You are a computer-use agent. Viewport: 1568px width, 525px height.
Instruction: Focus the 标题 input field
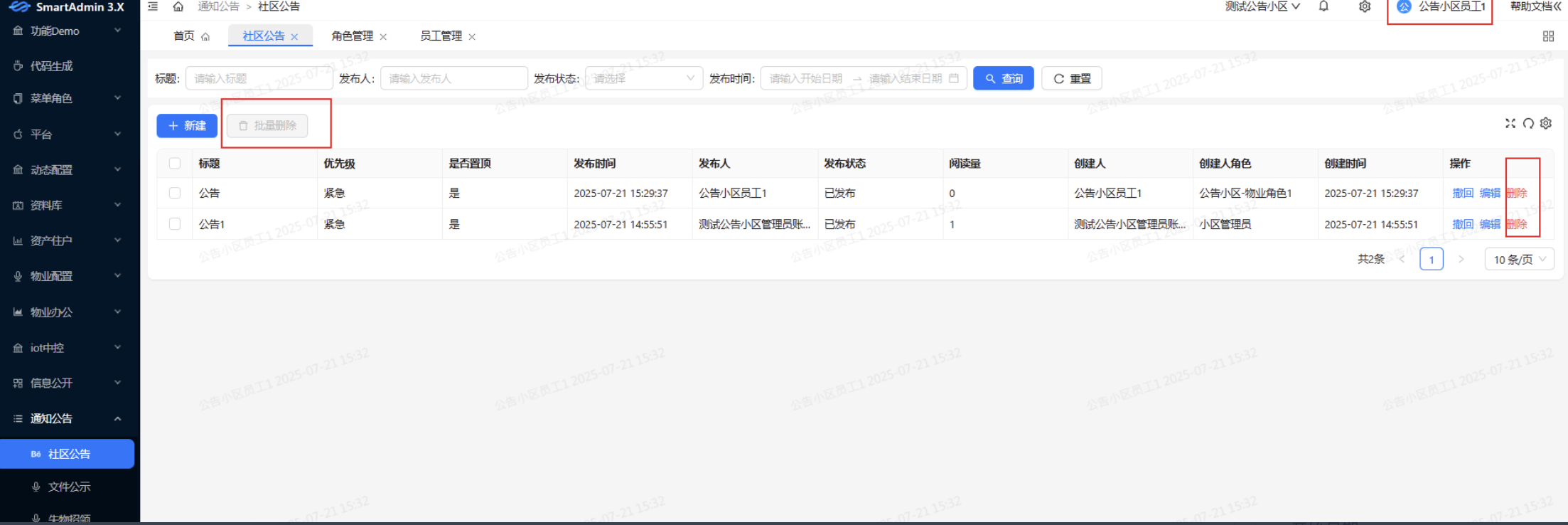coord(259,78)
